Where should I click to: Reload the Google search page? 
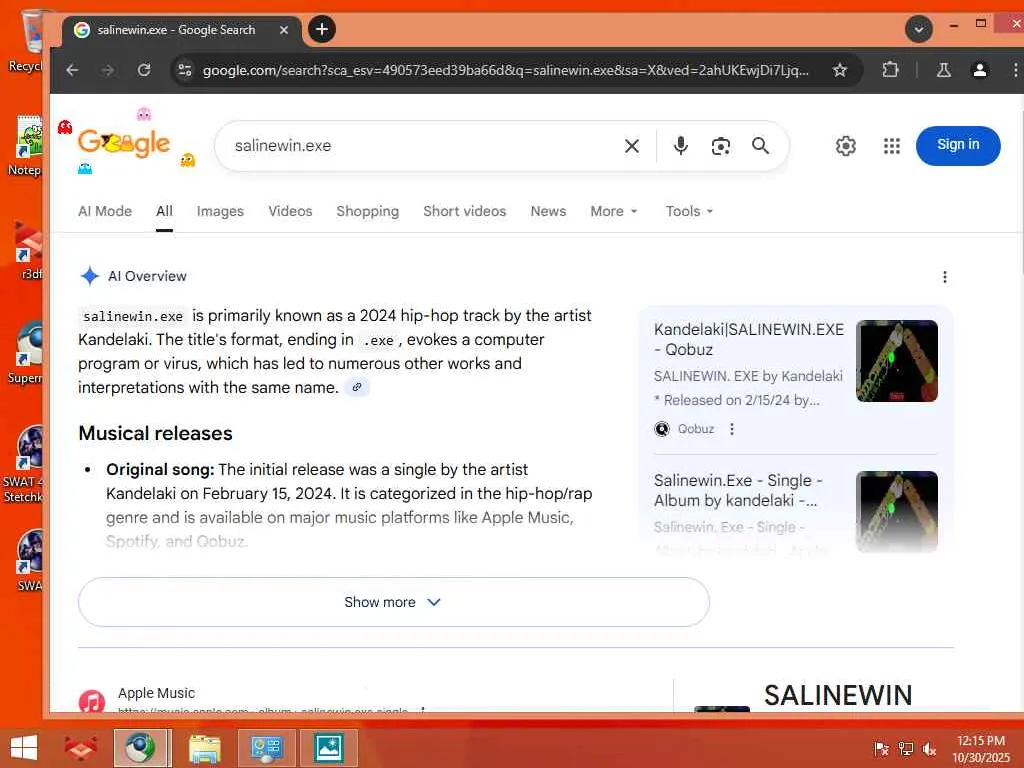(x=144, y=70)
